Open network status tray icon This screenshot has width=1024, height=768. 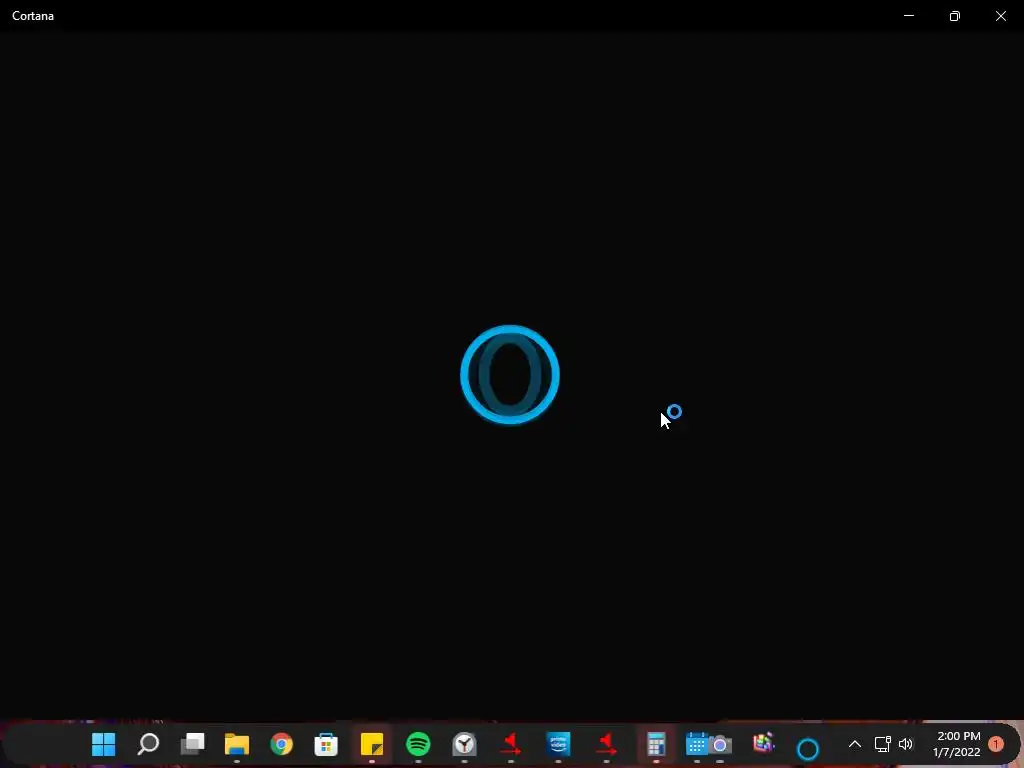click(x=882, y=744)
